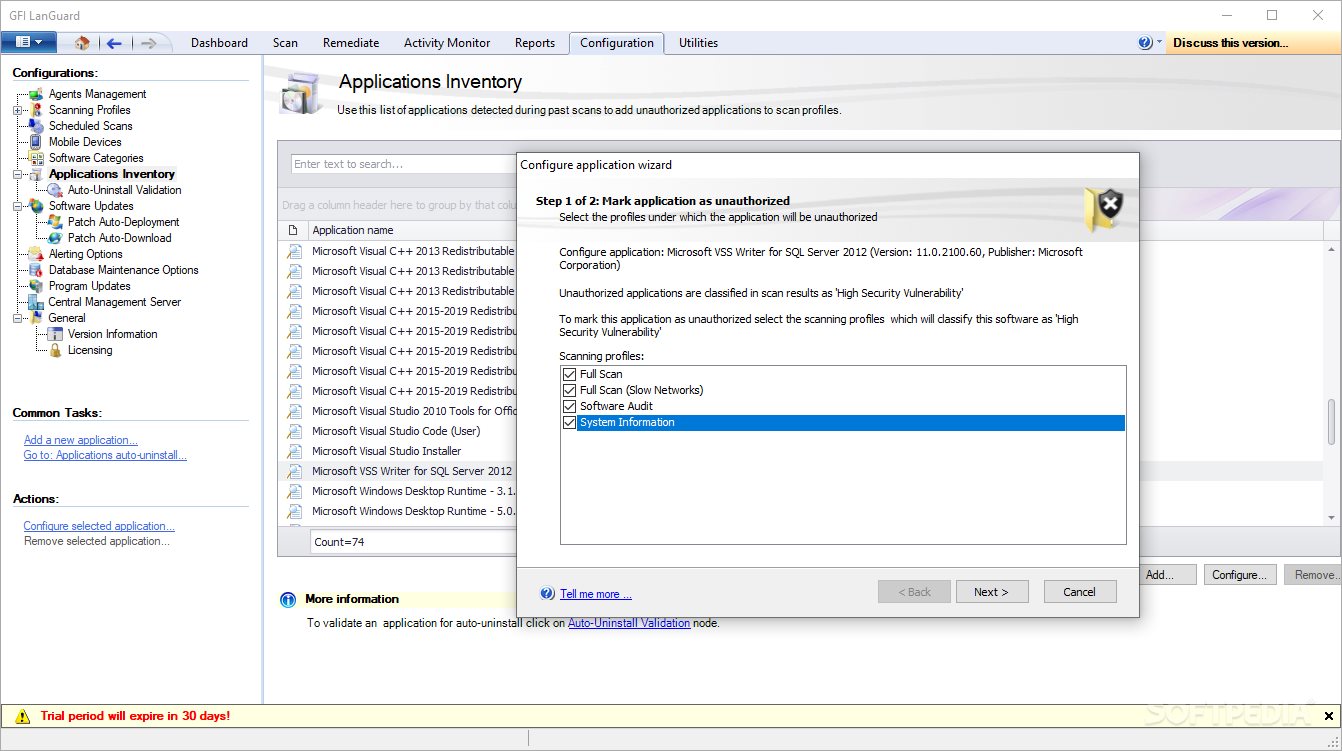
Task: Open the Scan tab
Action: 285,43
